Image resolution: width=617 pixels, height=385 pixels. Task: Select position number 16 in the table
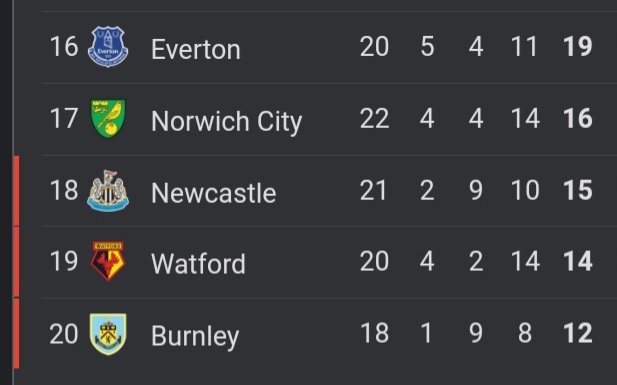(64, 47)
